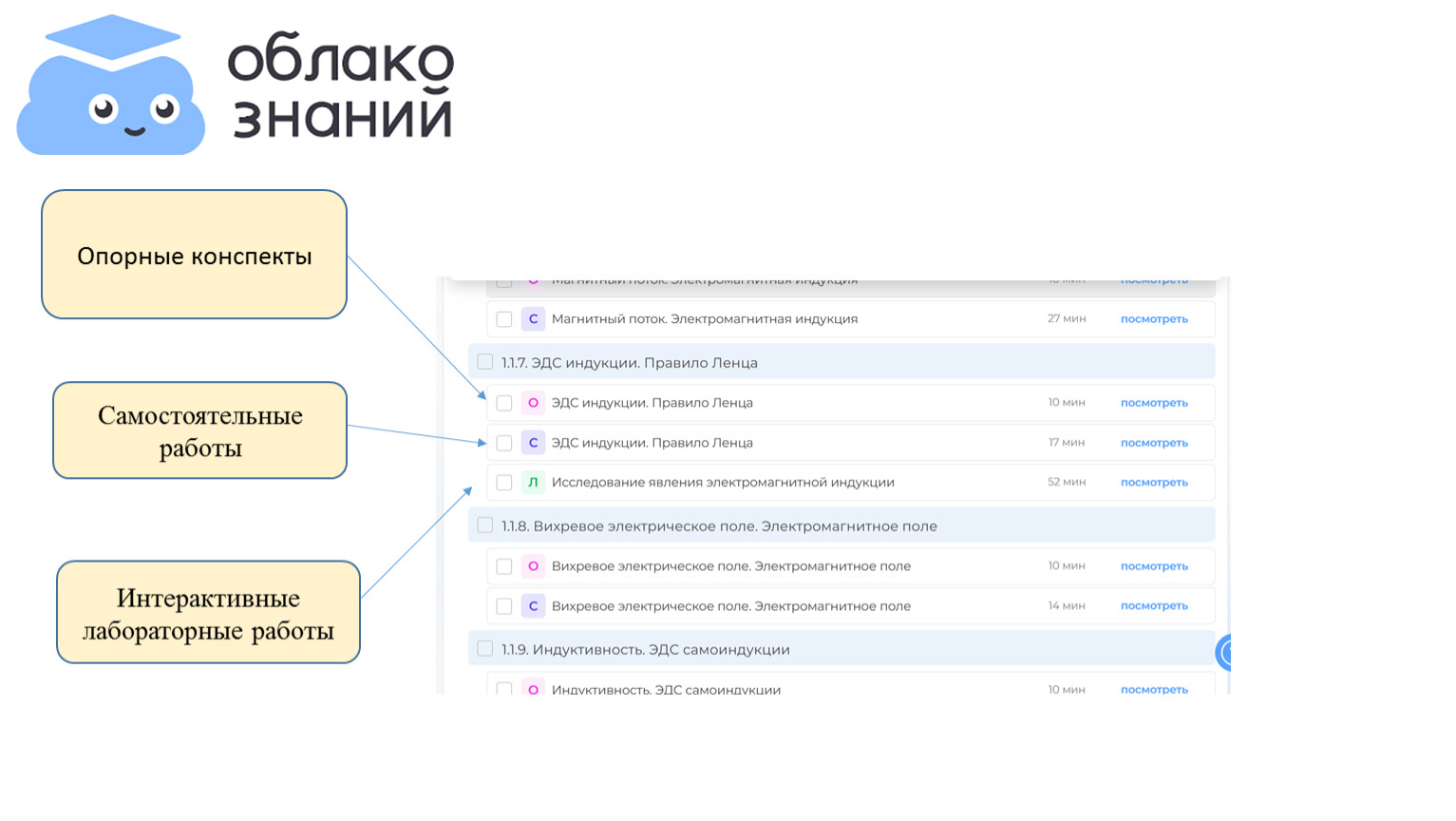
Task: Click the Облако знаний cloud mascot logo
Action: click(x=111, y=87)
